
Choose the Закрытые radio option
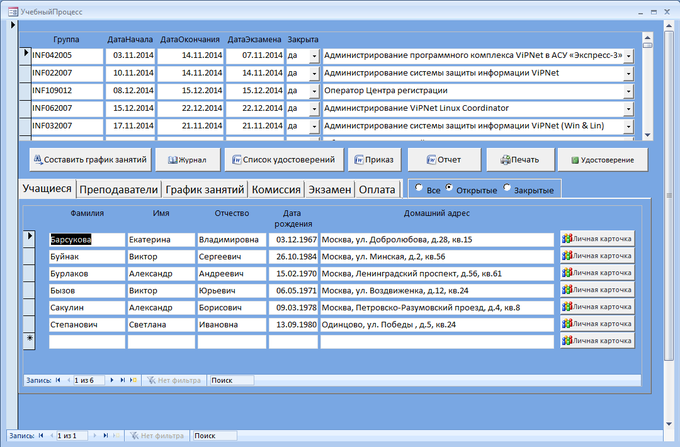click(x=507, y=188)
